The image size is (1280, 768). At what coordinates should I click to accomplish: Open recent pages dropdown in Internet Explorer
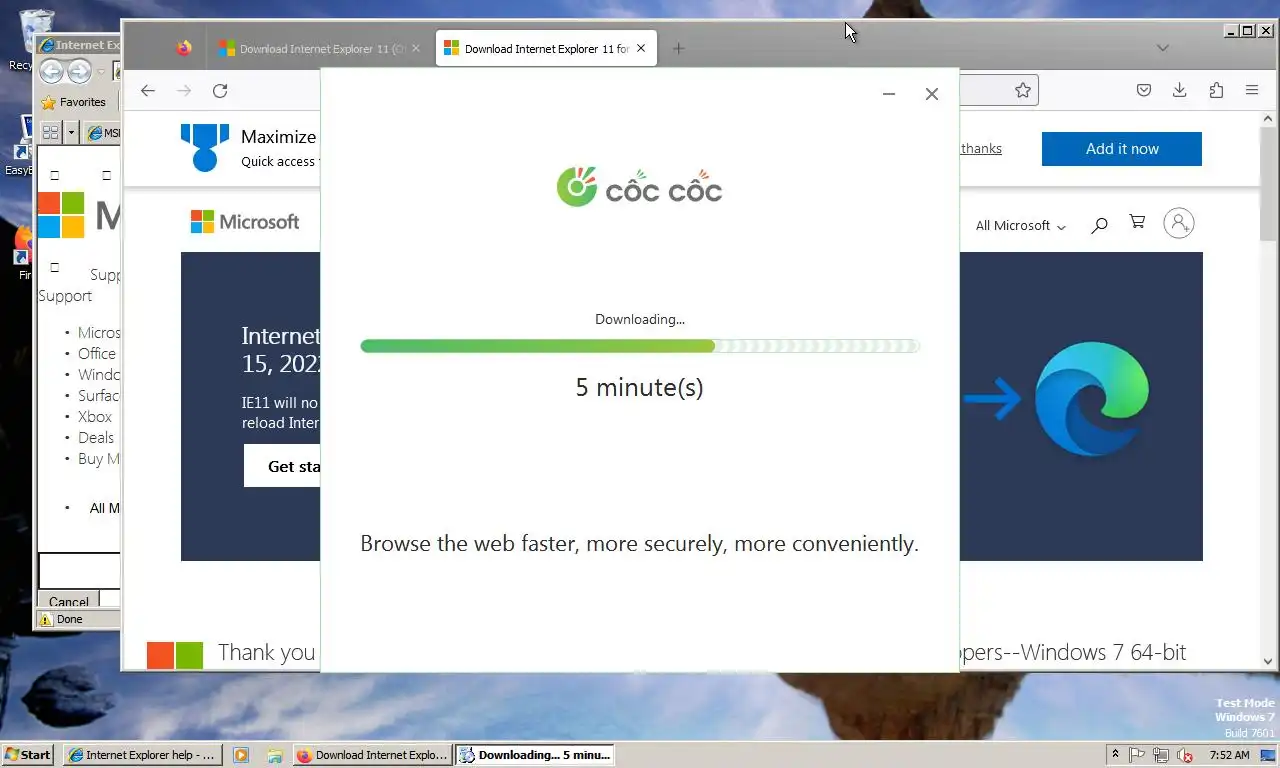[x=101, y=71]
